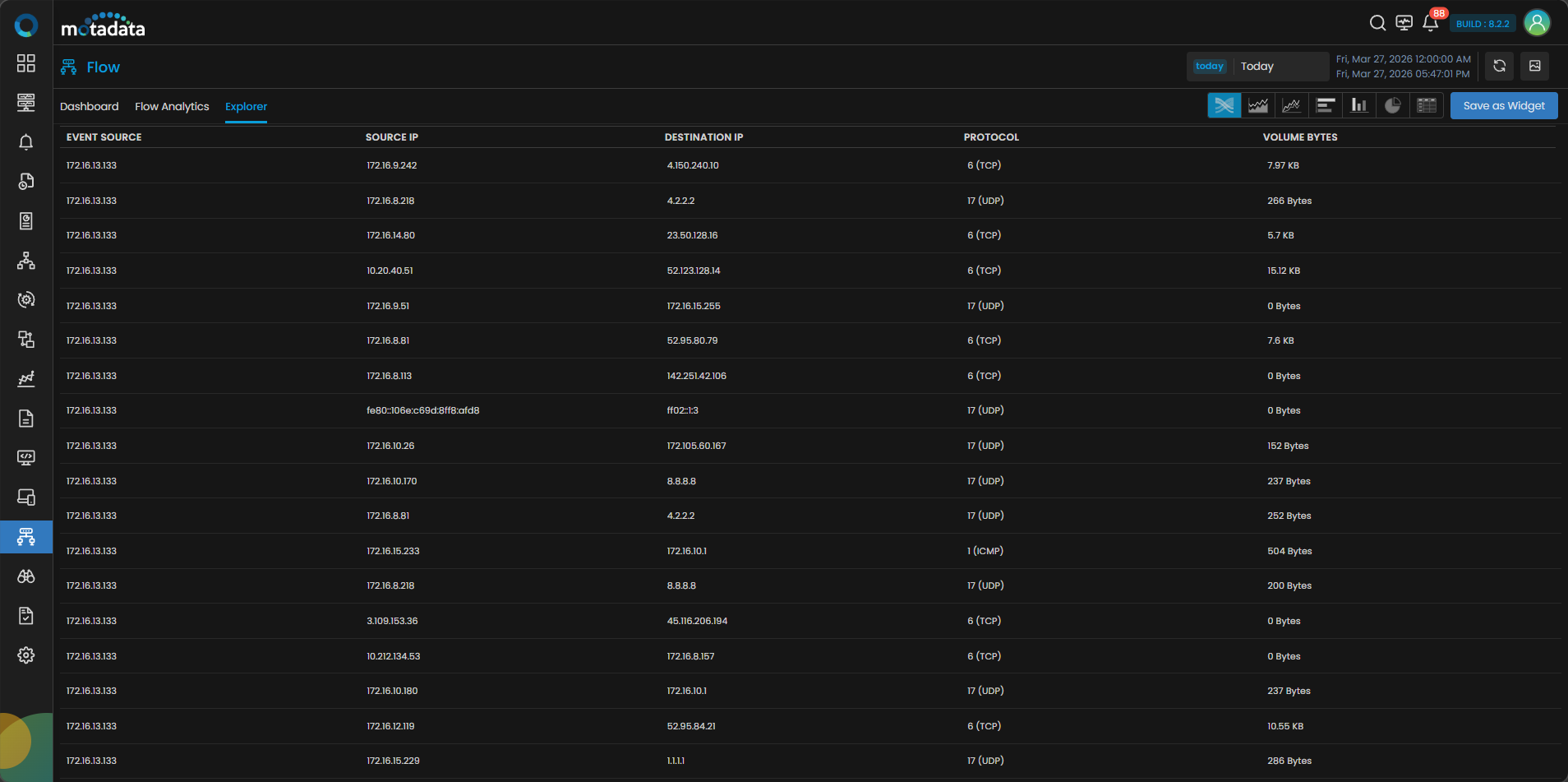
Task: Open global search in header
Action: tap(1377, 23)
